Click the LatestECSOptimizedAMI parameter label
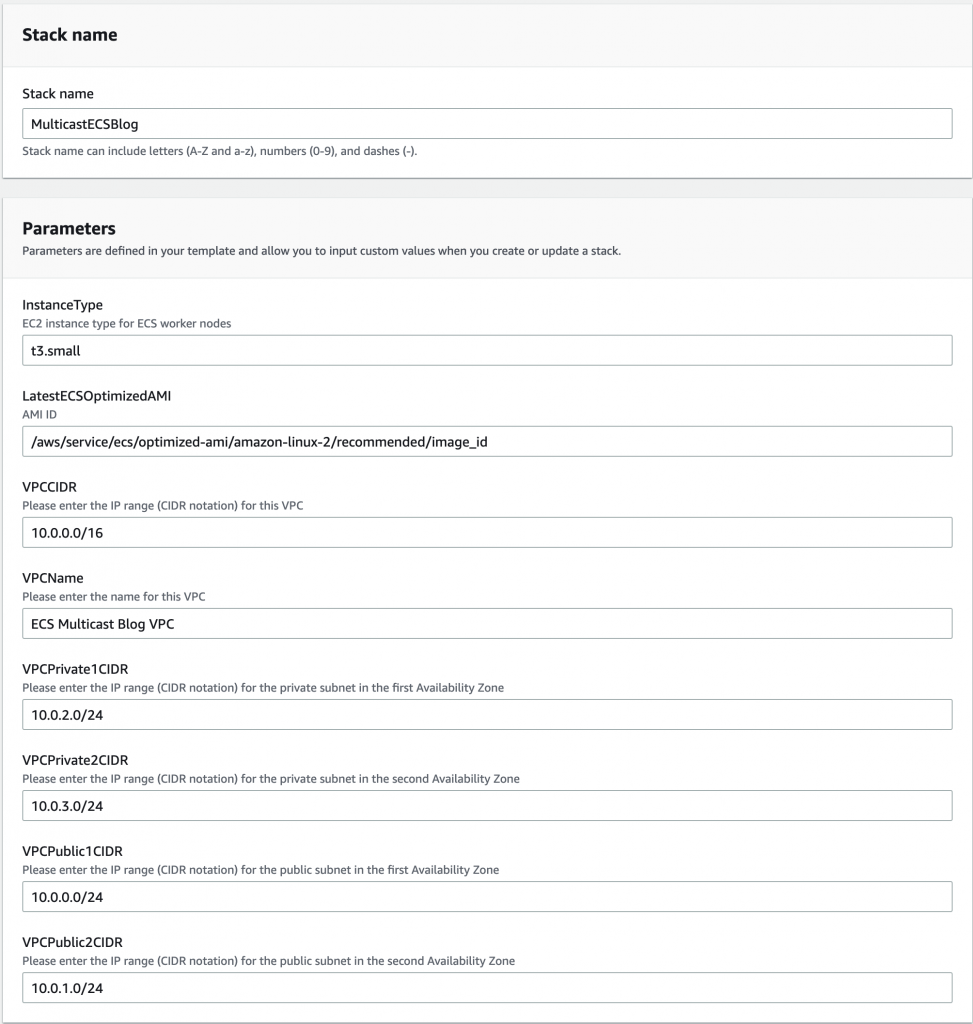973x1024 pixels. coord(95,395)
